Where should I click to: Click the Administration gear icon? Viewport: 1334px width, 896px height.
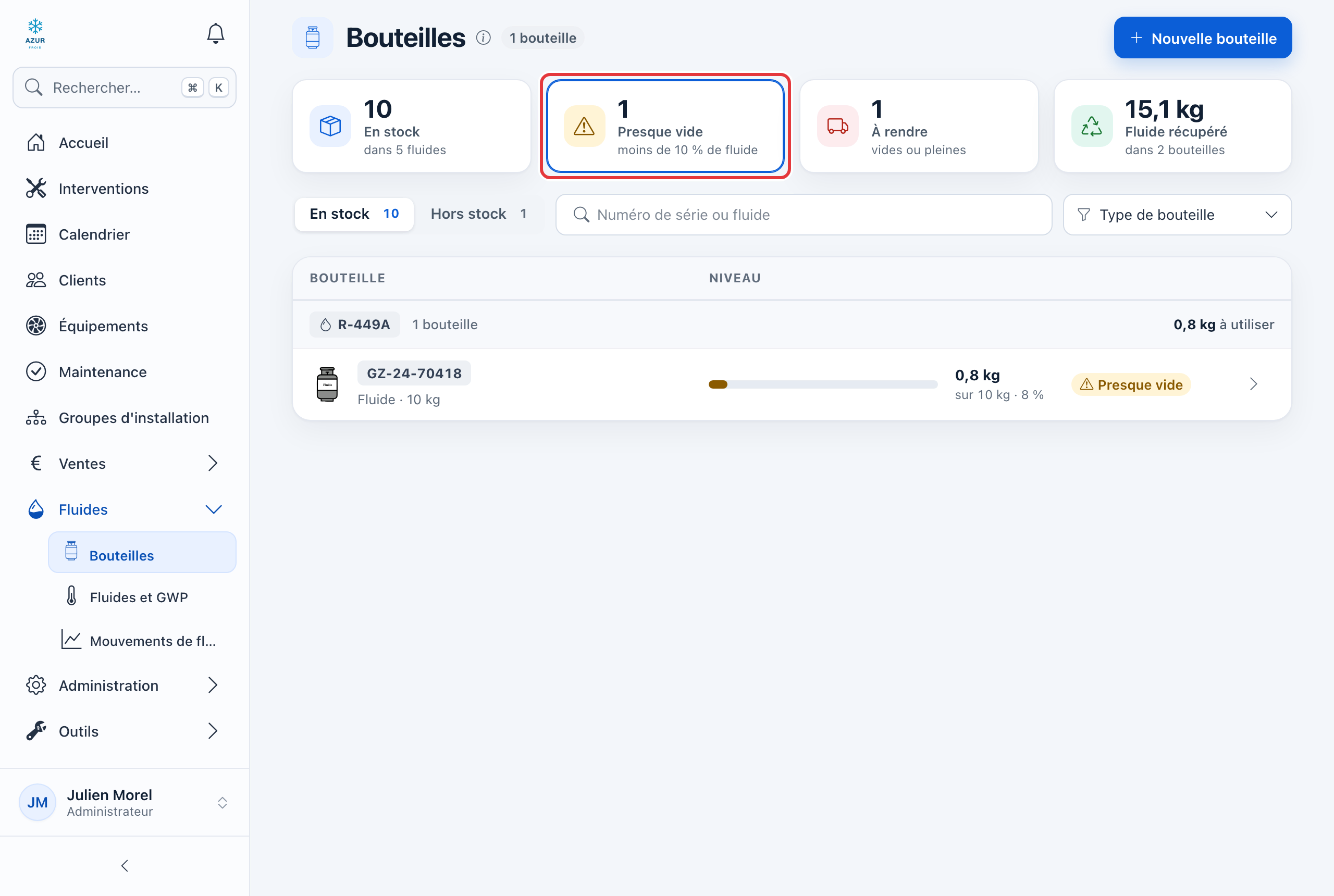coord(36,685)
